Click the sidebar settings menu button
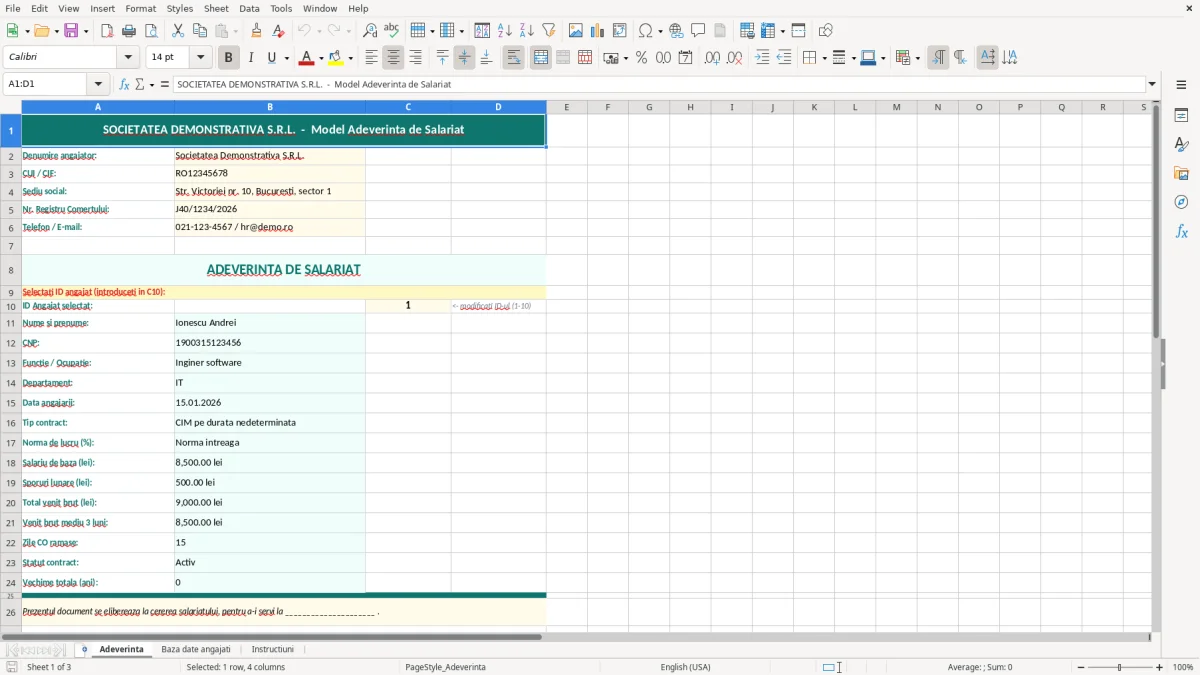The width and height of the screenshot is (1200, 675). point(1181,86)
